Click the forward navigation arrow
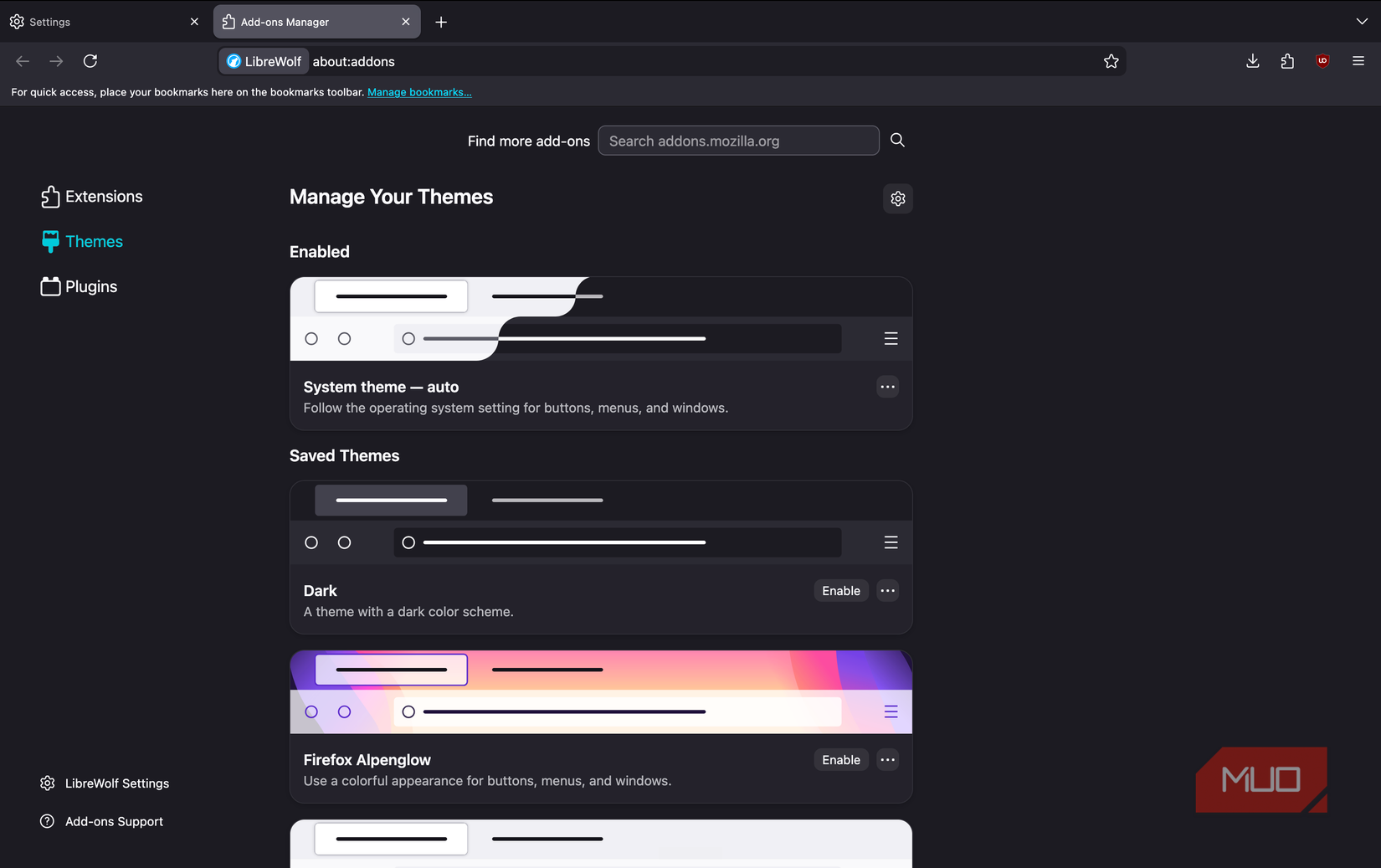Image resolution: width=1381 pixels, height=868 pixels. coord(56,61)
